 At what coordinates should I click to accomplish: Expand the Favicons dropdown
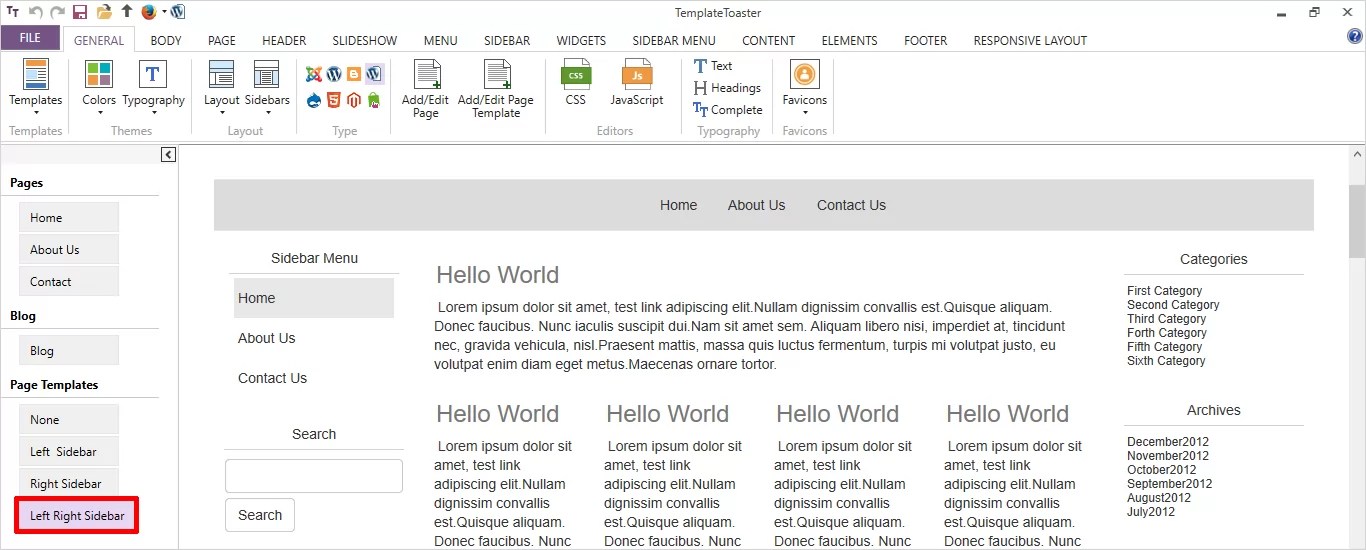805,88
